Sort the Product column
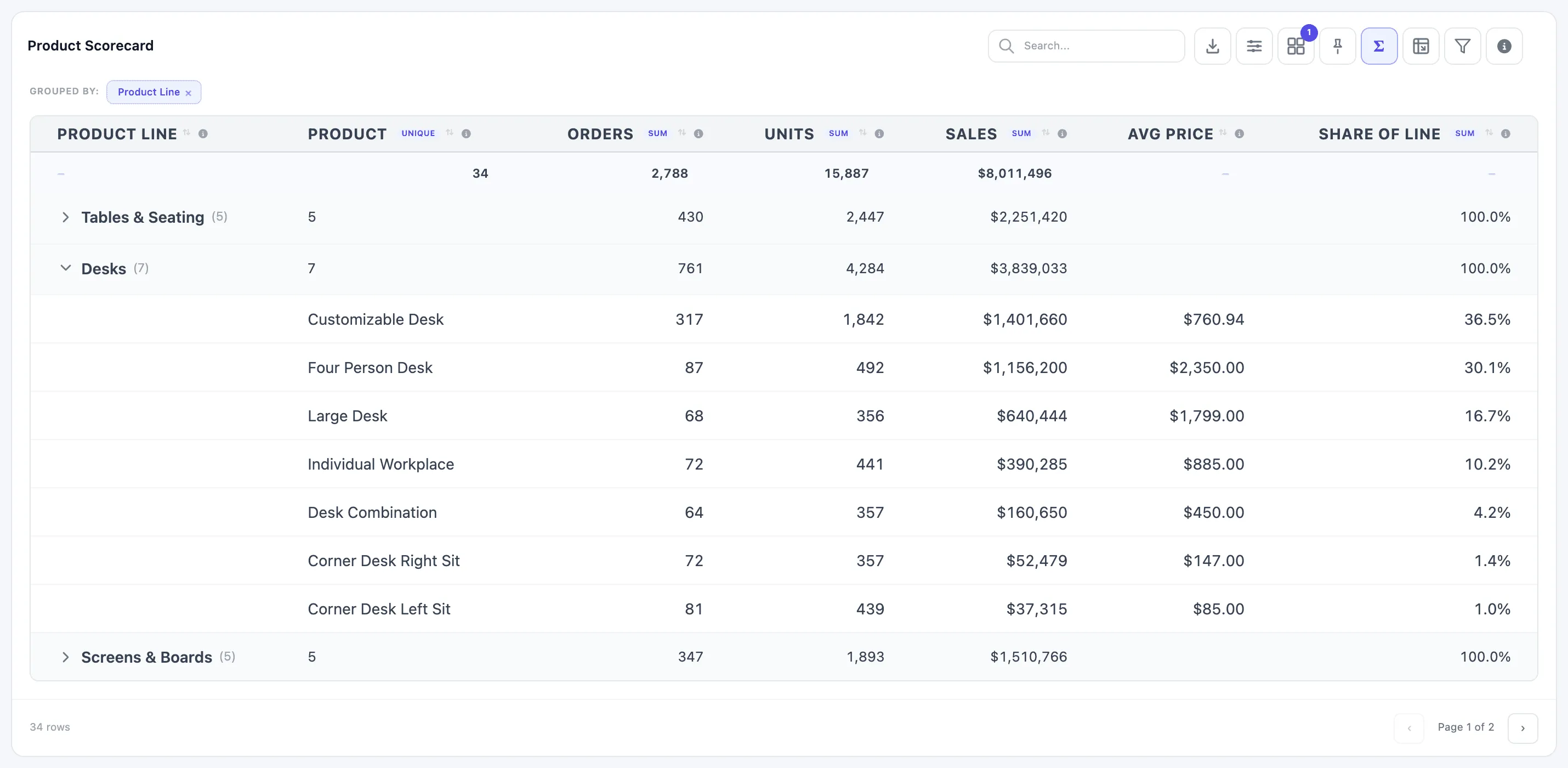The height and width of the screenshot is (768, 1568). [x=450, y=133]
